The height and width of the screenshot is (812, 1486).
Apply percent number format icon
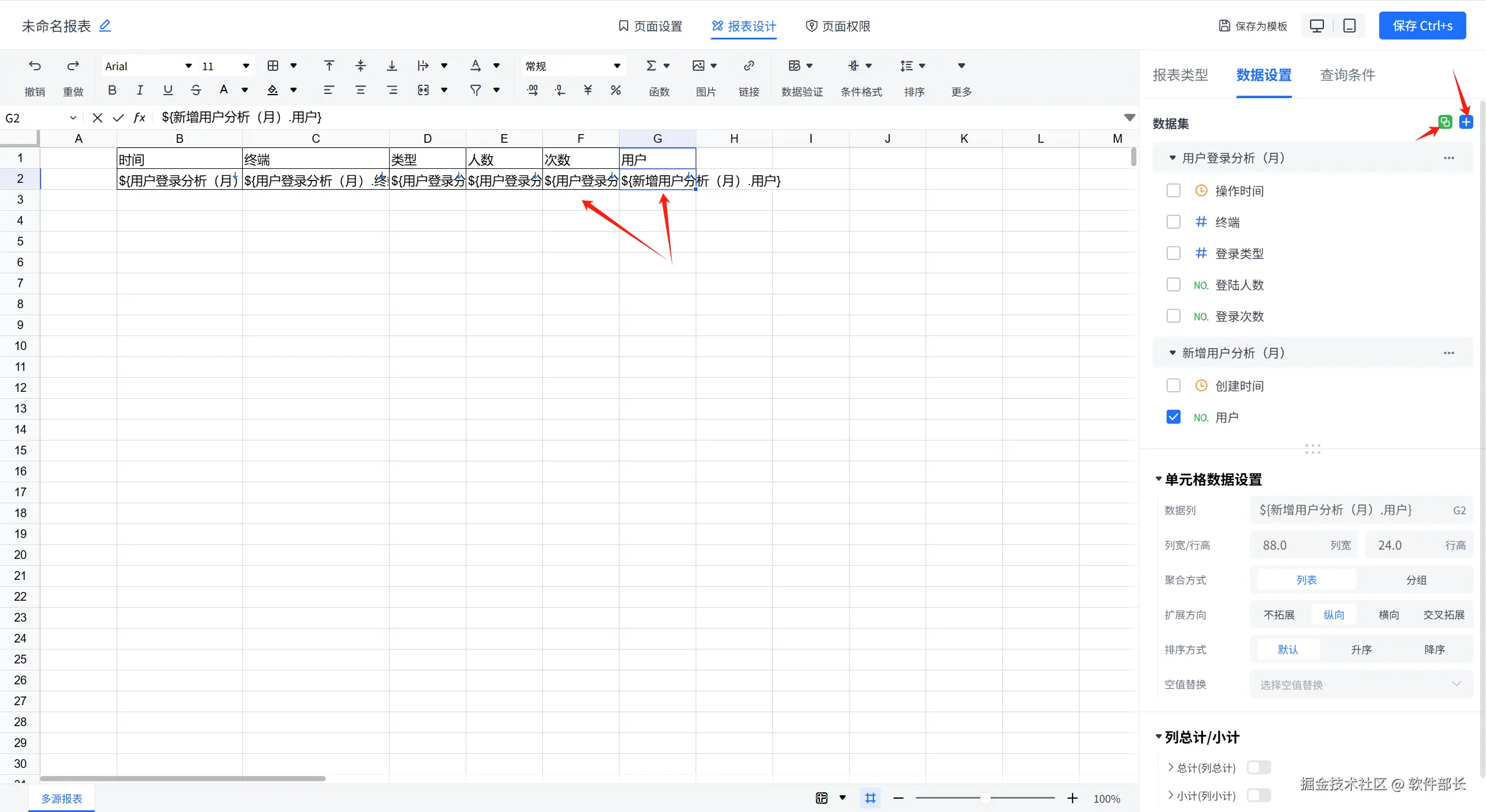click(x=616, y=90)
